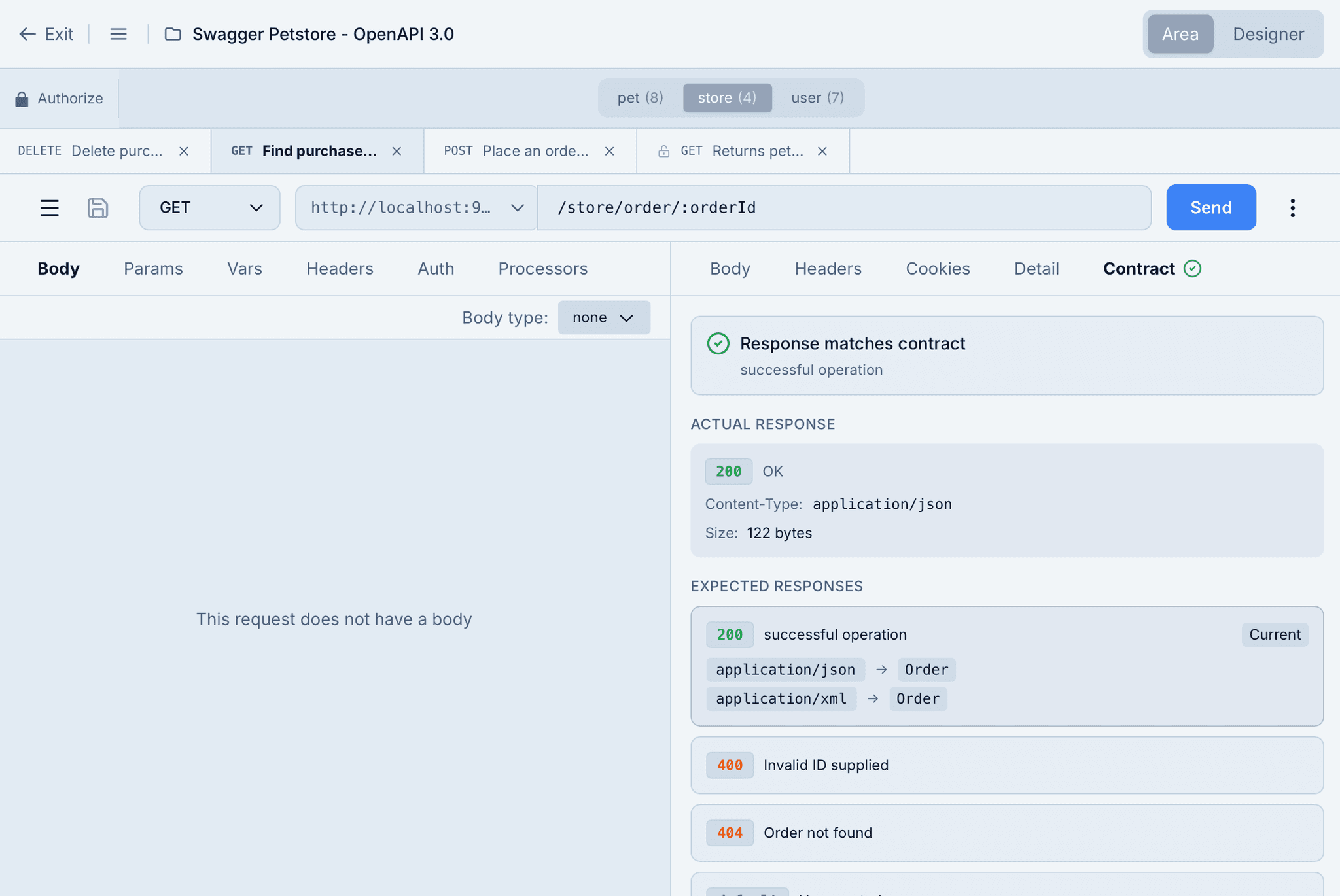1340x896 pixels.
Task: Click the request options hamburger icon left of GET
Action: tap(50, 207)
